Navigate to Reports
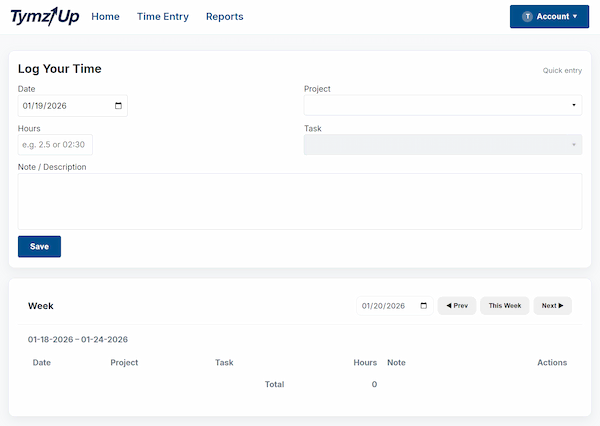The height and width of the screenshot is (426, 600). pyautogui.click(x=224, y=17)
